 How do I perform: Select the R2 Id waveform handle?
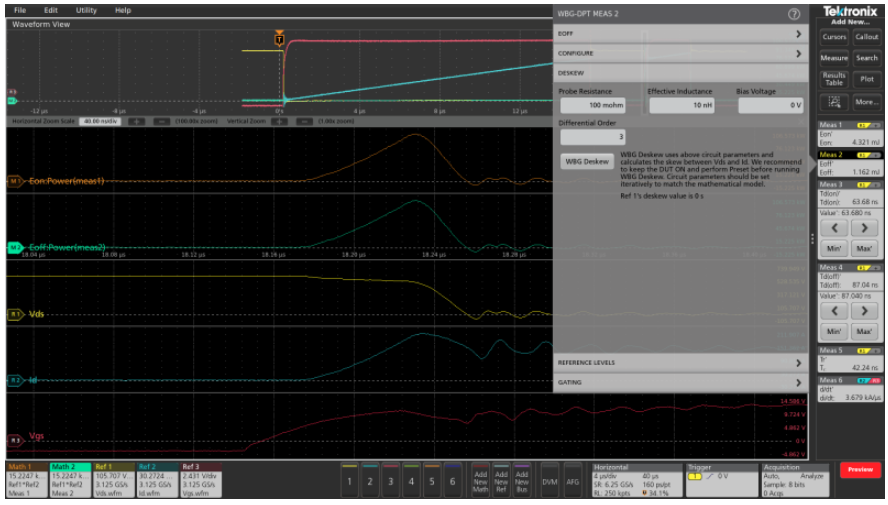tap(15, 380)
